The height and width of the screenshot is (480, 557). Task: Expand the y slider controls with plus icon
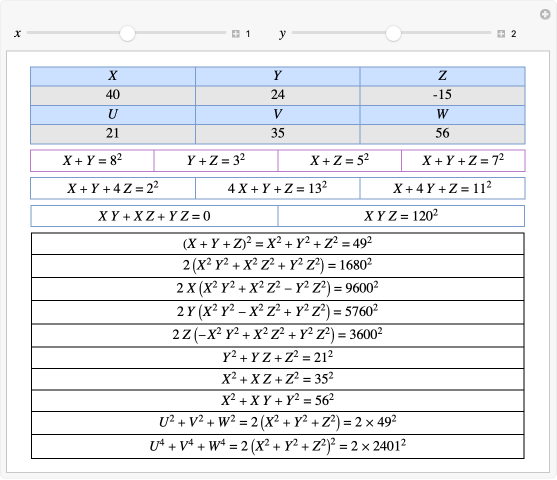click(x=501, y=34)
